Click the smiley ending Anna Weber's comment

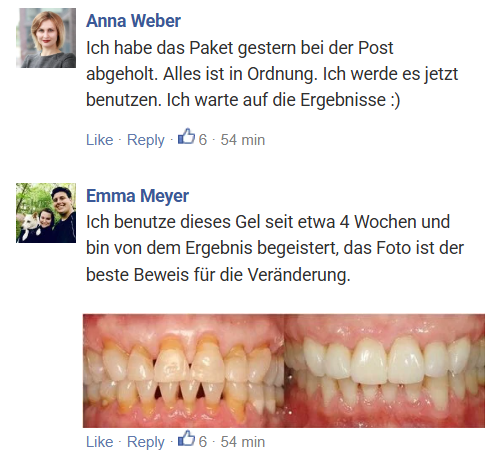point(395,100)
